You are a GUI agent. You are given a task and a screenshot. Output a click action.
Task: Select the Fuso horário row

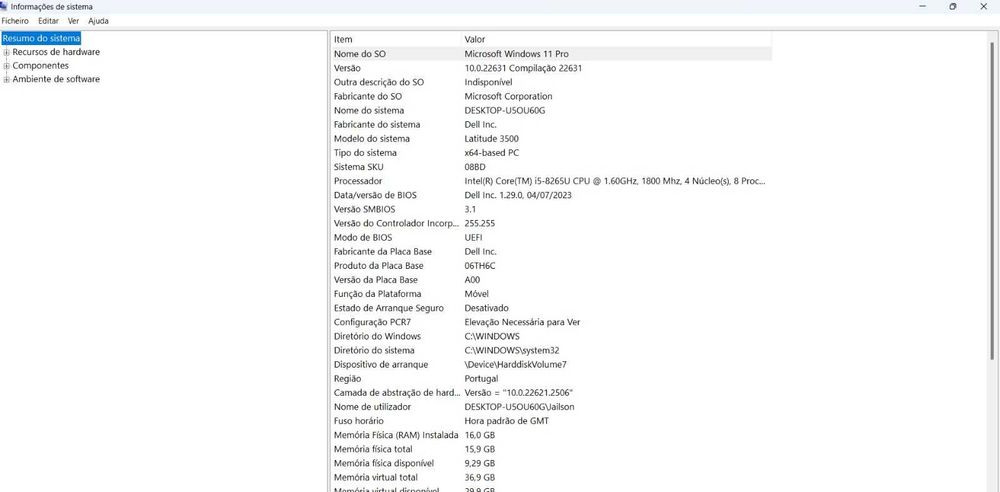tap(551, 421)
